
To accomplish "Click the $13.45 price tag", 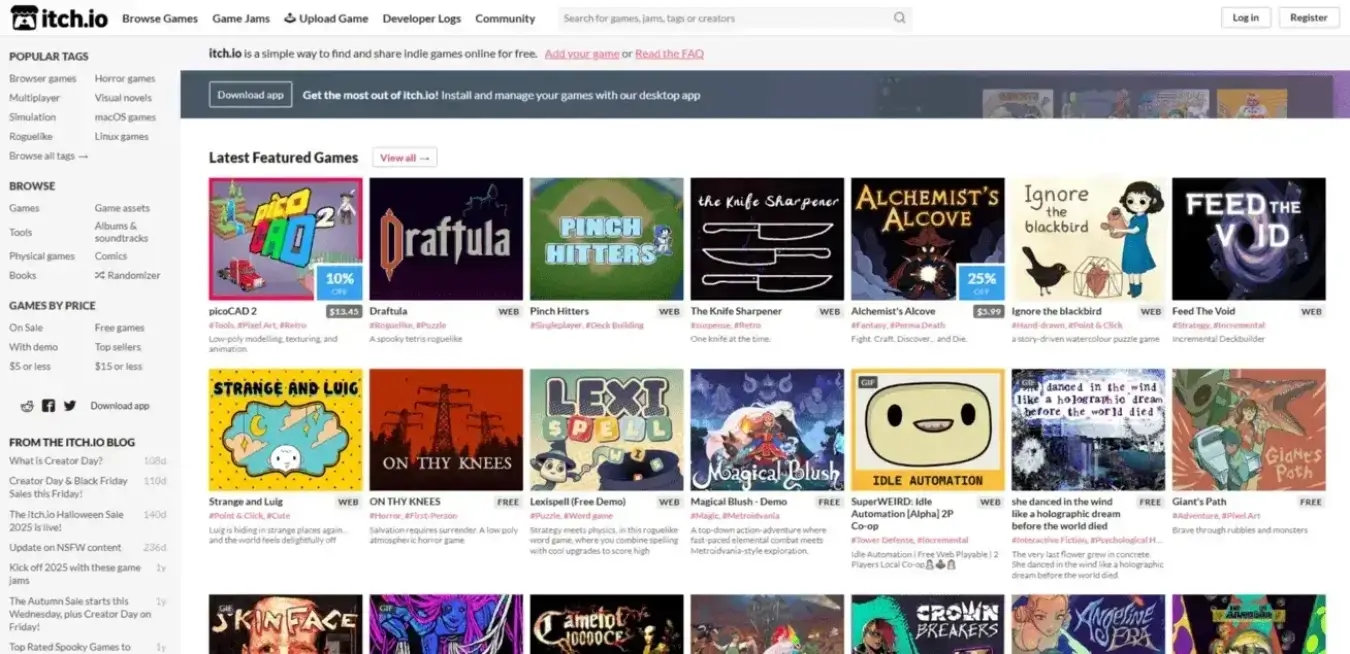I will coord(344,312).
